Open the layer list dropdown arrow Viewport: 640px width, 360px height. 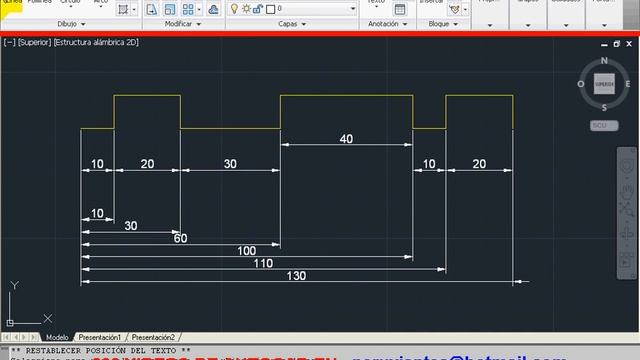(x=353, y=9)
